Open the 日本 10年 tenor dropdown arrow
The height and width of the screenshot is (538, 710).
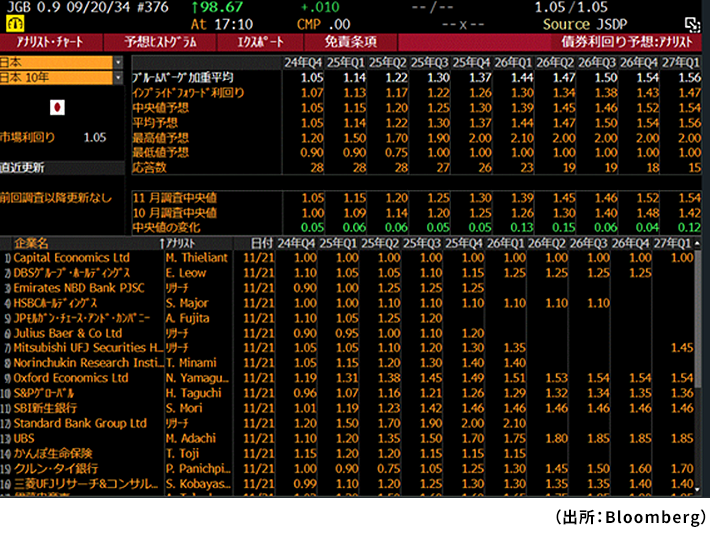118,77
